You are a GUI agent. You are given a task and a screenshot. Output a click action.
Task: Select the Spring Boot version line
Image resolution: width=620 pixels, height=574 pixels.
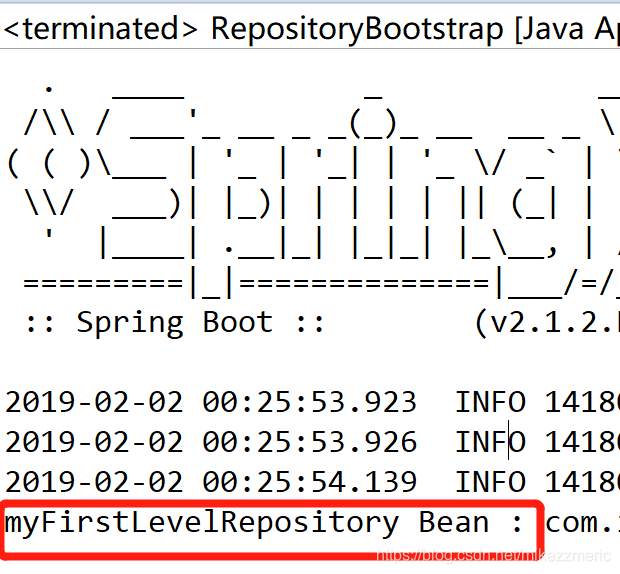tap(322, 323)
